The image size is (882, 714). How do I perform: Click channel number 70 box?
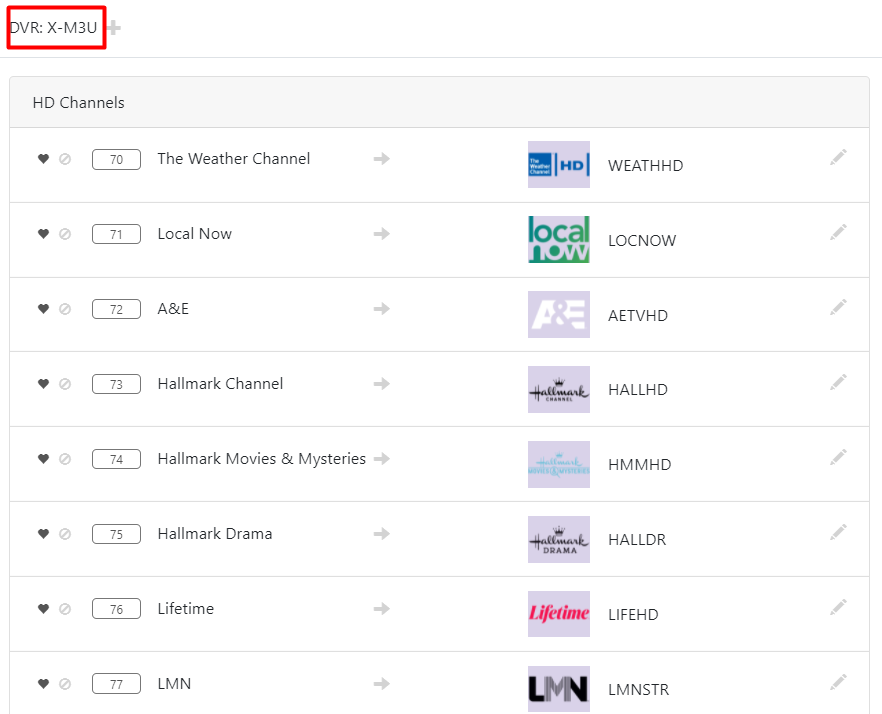pos(116,159)
